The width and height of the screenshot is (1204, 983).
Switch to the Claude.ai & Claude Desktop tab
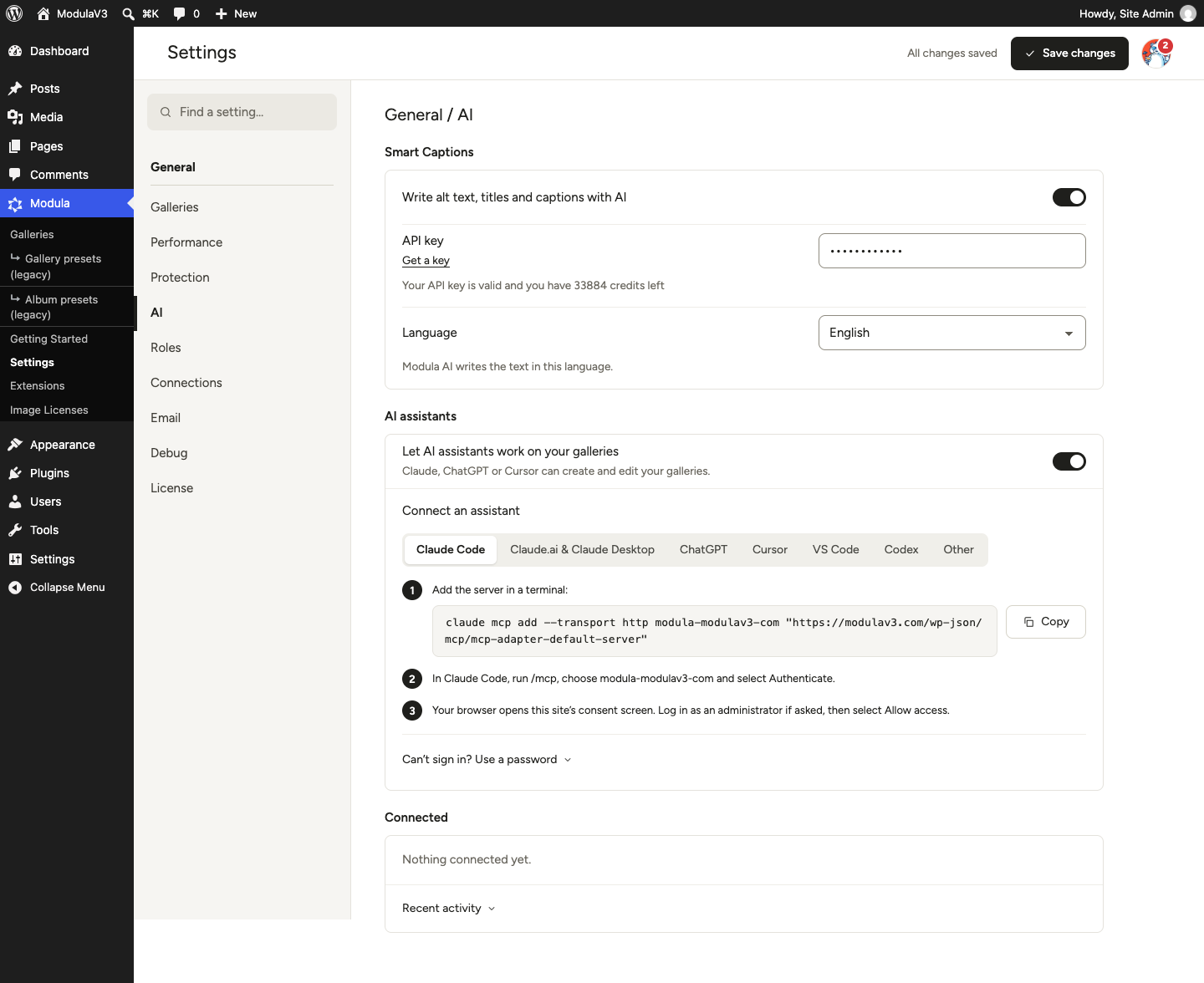point(582,549)
